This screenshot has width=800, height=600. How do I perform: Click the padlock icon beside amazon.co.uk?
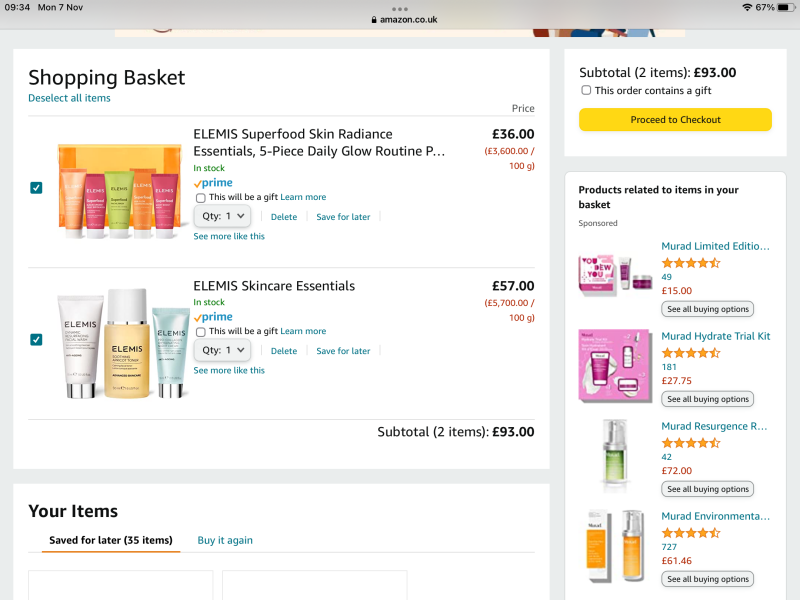pos(373,19)
